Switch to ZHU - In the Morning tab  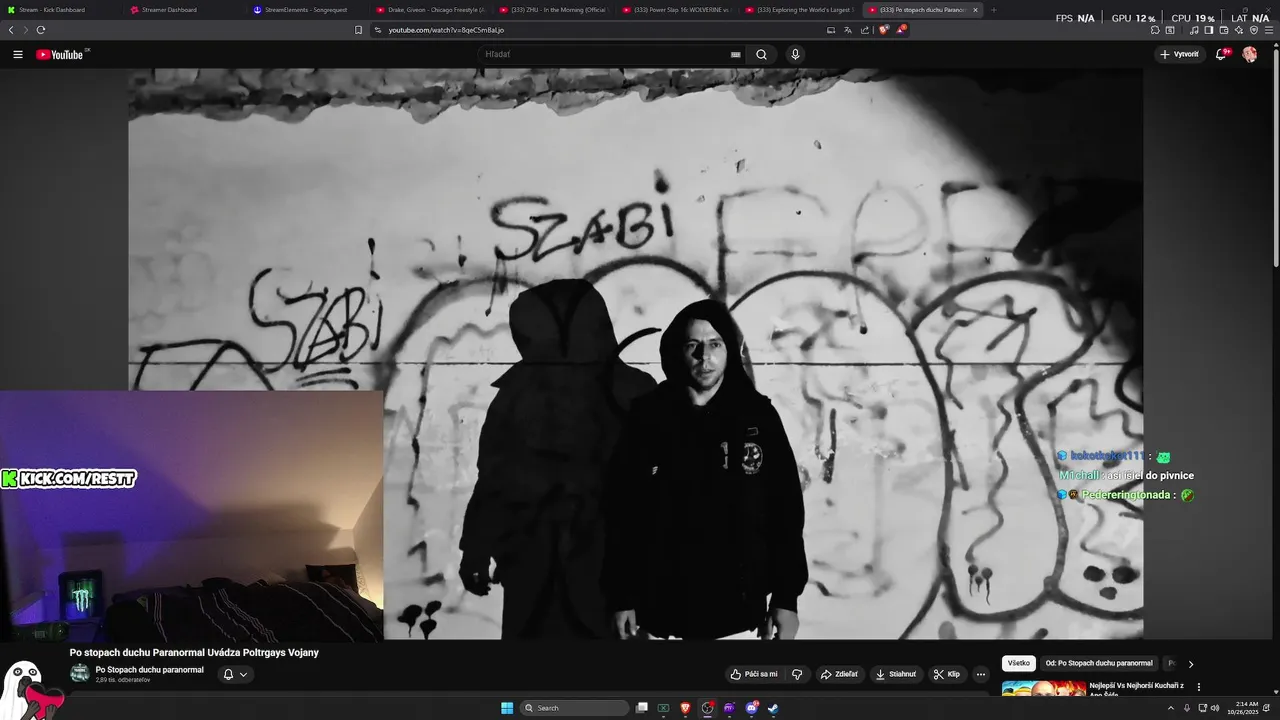pos(552,10)
